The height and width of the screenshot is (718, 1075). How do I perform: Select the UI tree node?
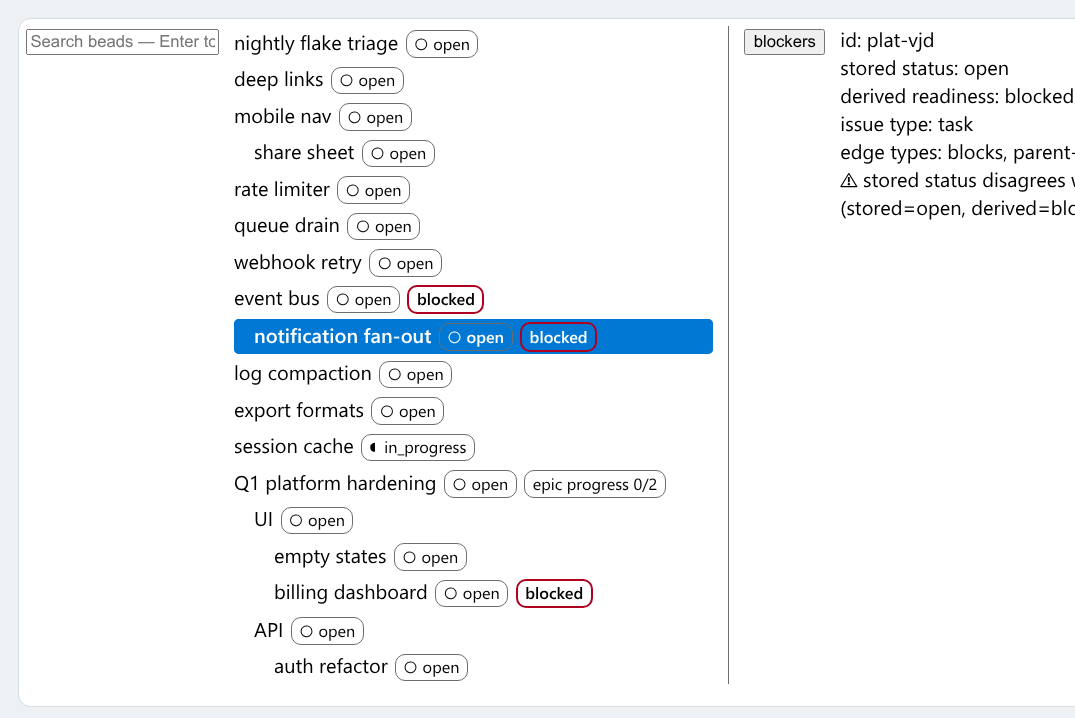(x=473, y=520)
